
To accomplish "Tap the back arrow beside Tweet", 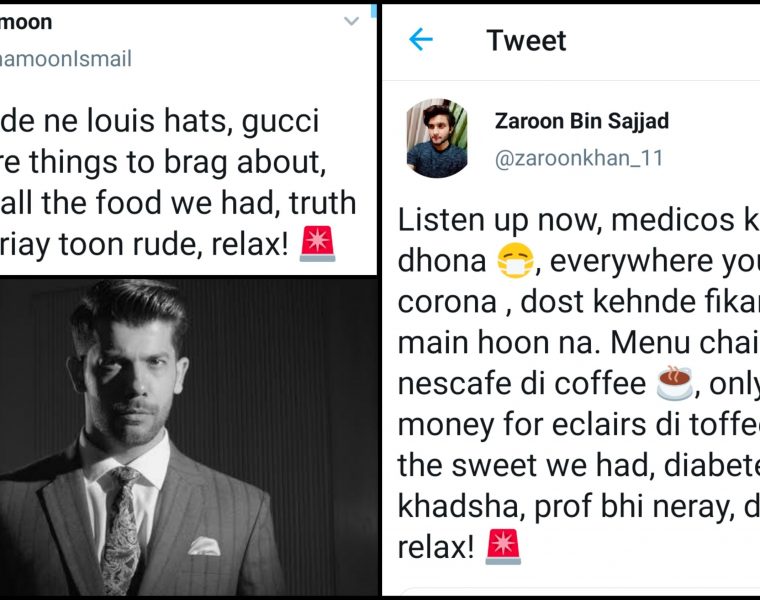I will 421,40.
